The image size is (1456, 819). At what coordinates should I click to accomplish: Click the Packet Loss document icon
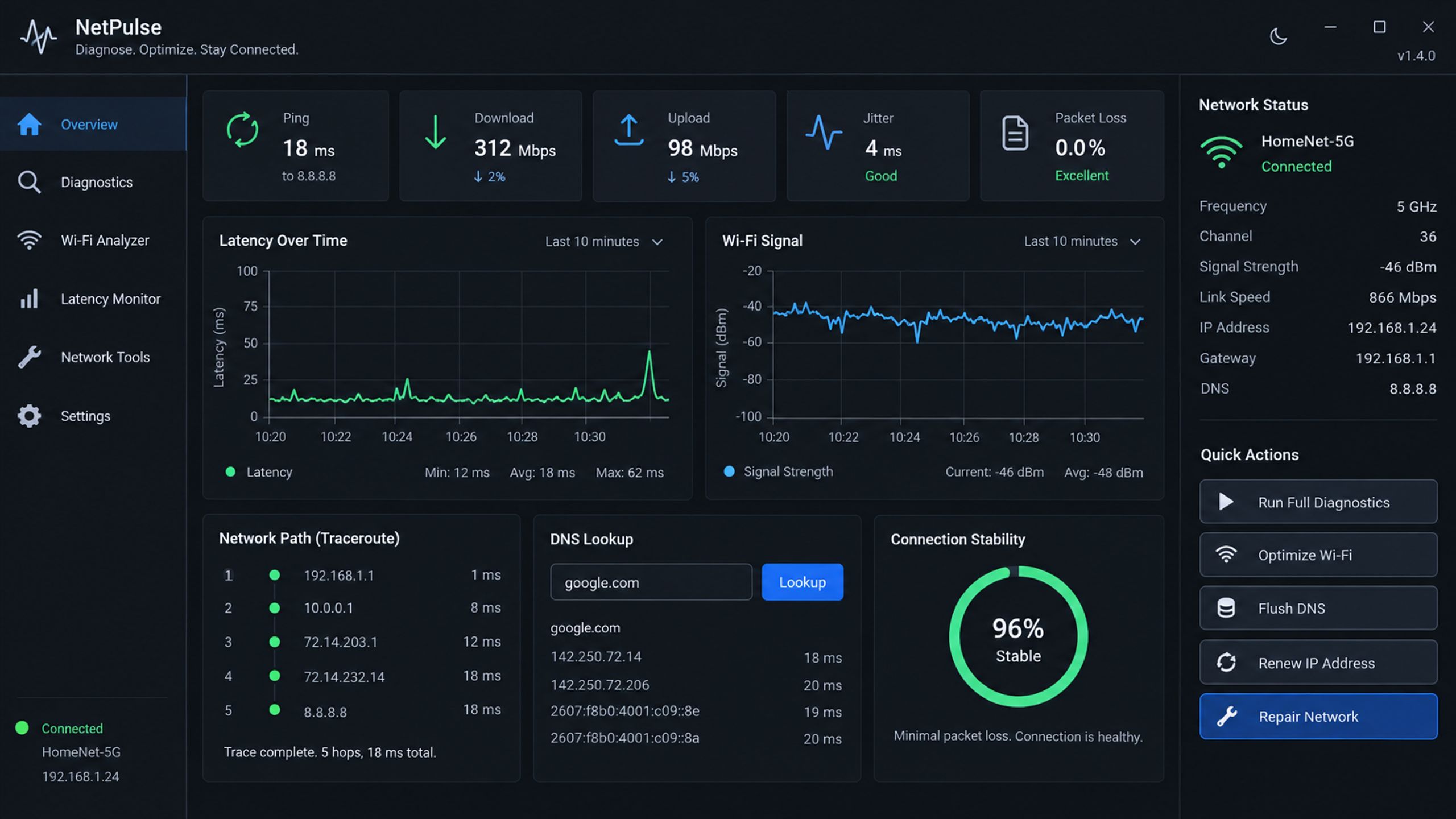pyautogui.click(x=1015, y=133)
